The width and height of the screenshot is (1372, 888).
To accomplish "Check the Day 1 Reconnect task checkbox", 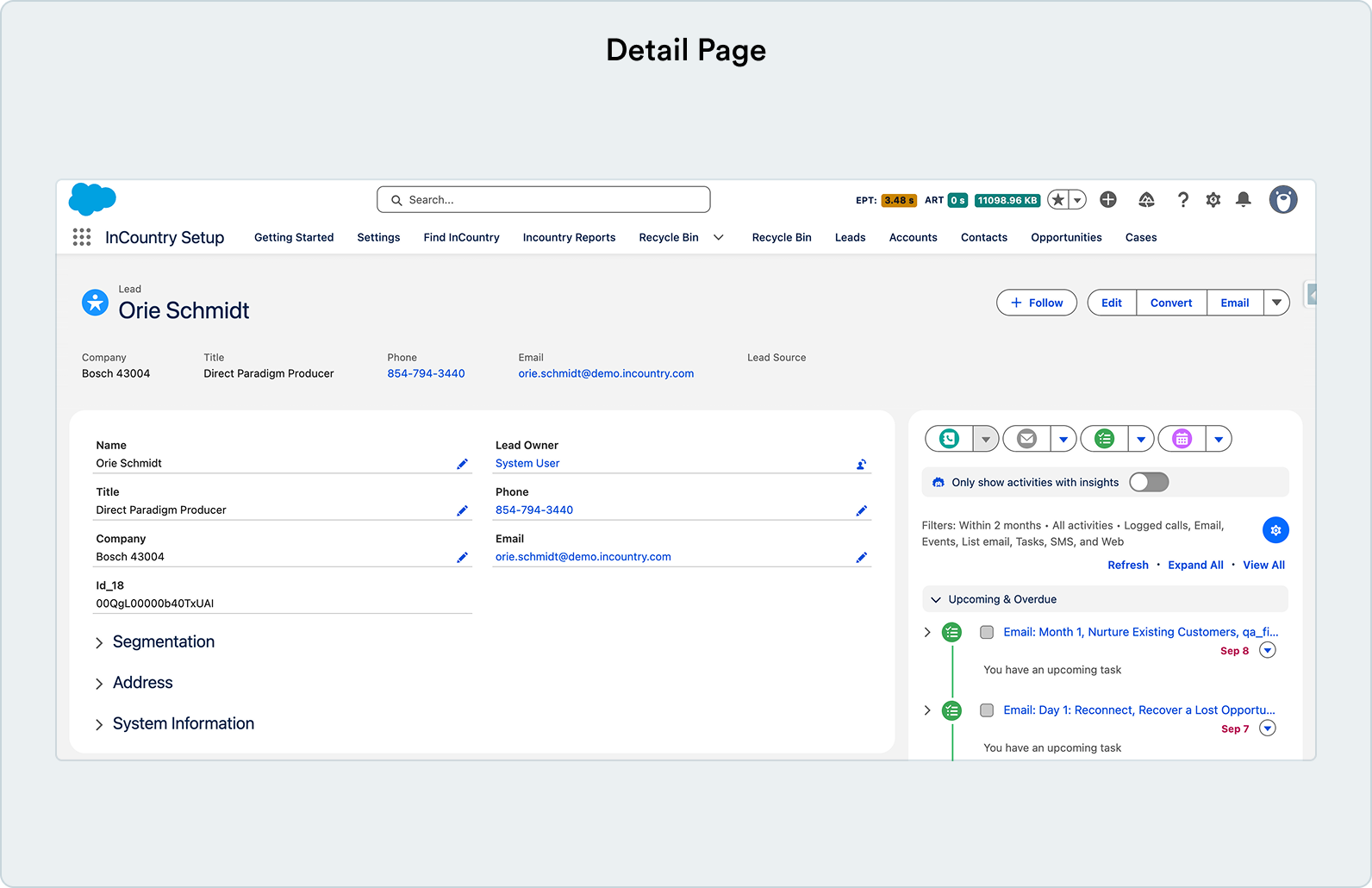I will (987, 710).
